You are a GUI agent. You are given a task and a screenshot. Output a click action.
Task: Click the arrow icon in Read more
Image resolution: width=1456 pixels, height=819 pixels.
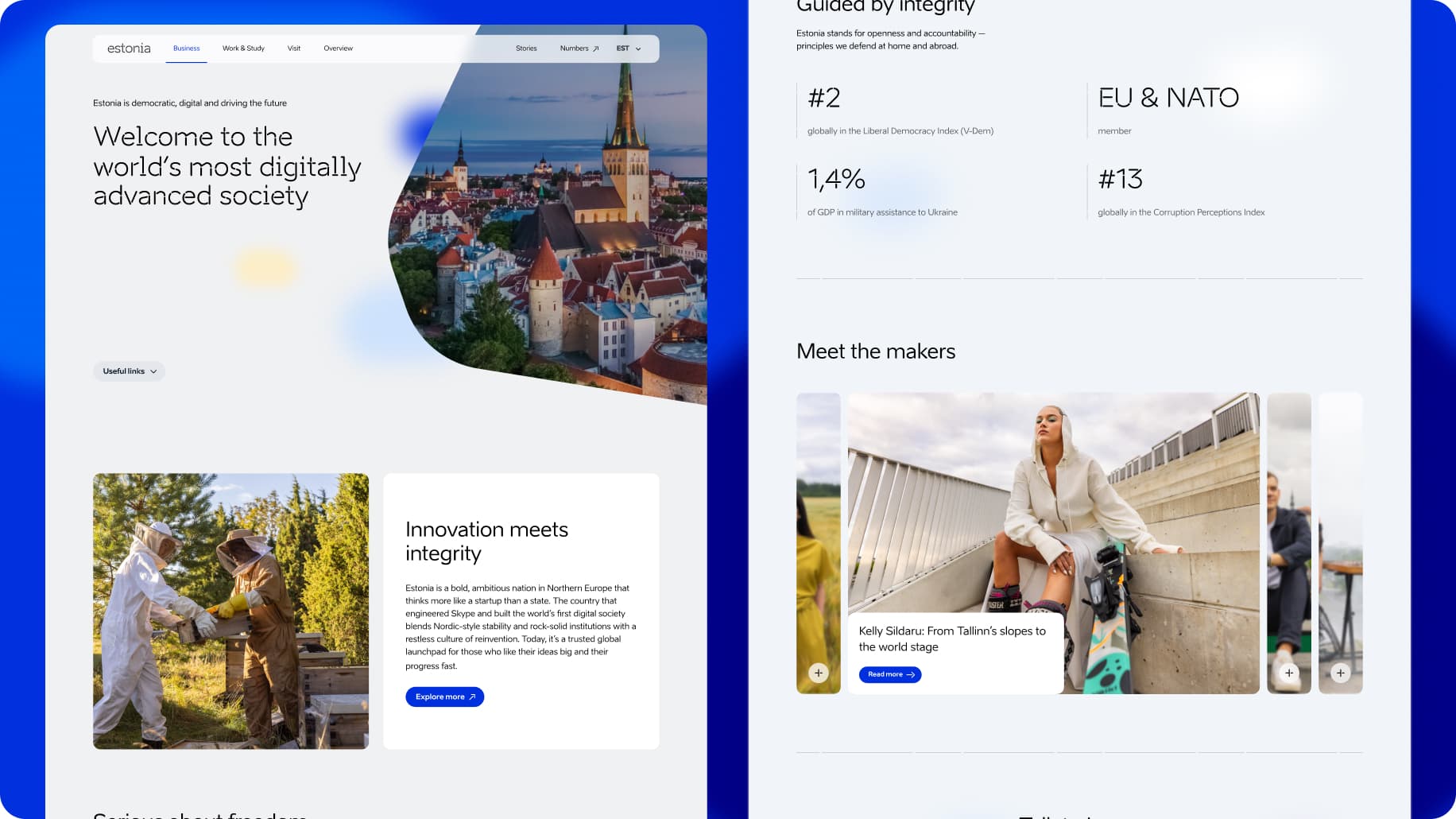tap(911, 674)
